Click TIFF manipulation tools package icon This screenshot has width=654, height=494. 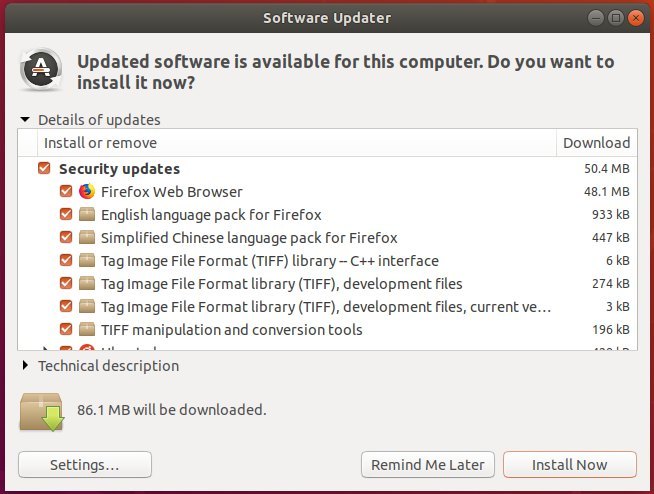tap(87, 329)
